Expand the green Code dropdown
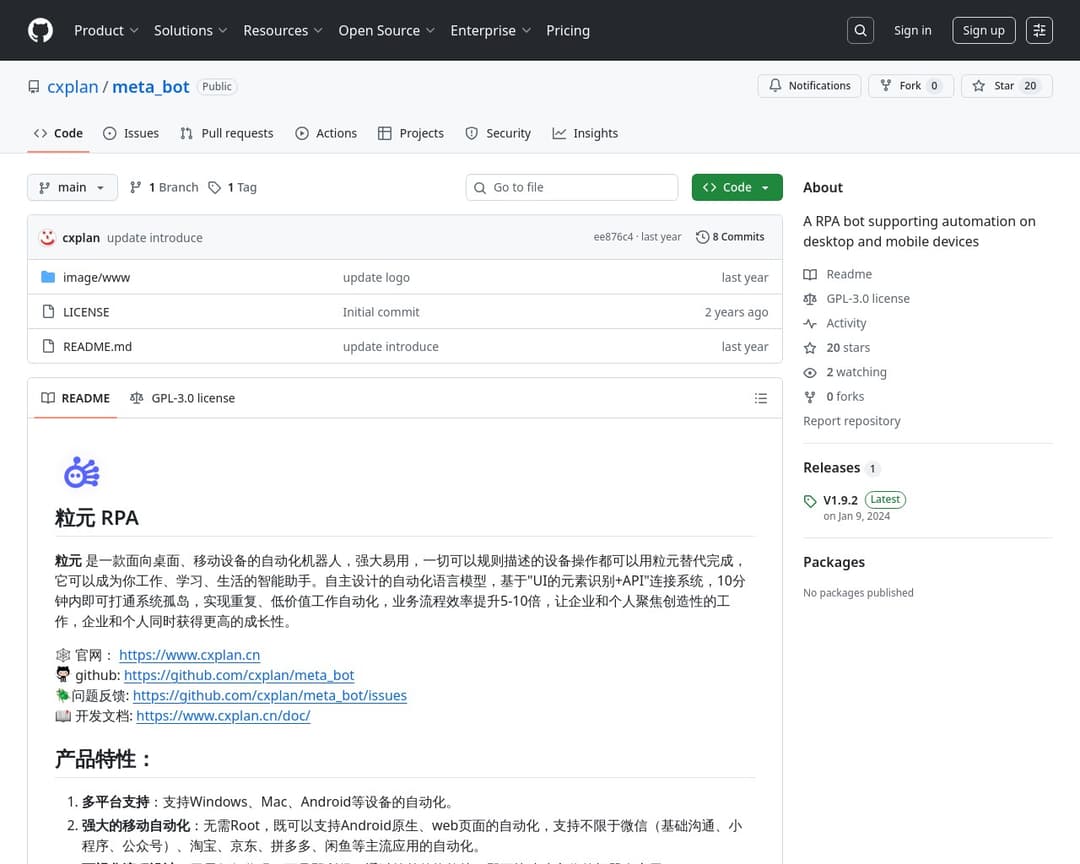 point(736,187)
